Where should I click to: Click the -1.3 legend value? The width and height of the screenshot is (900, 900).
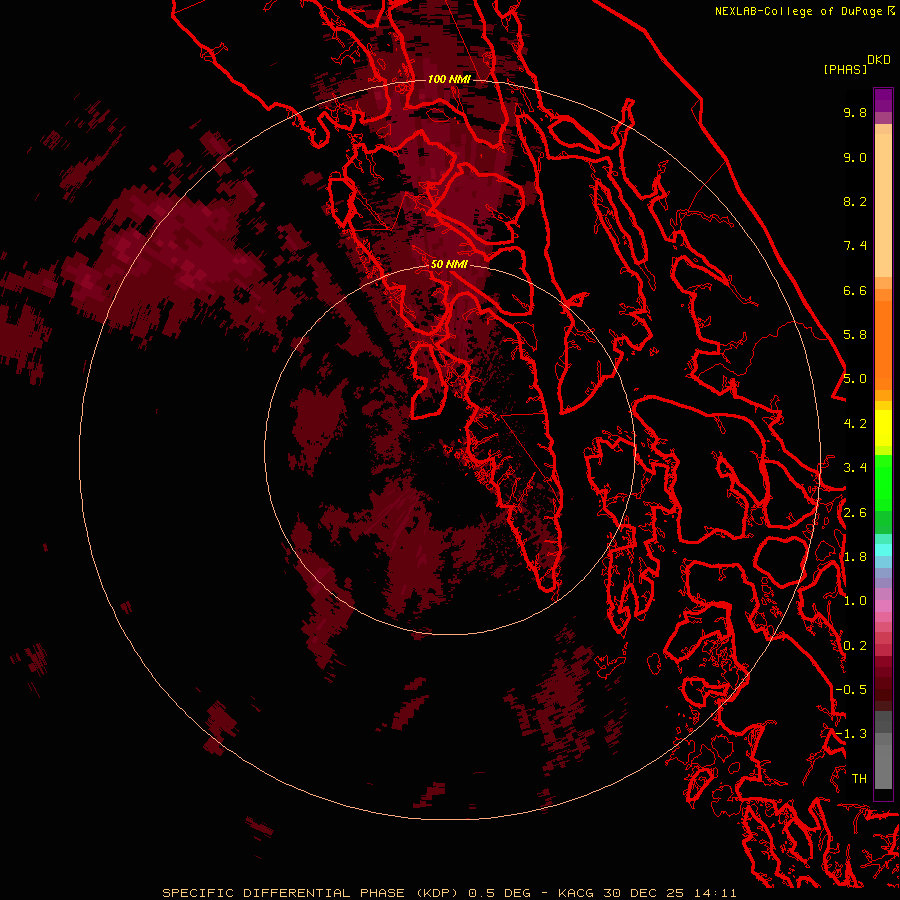tap(851, 734)
